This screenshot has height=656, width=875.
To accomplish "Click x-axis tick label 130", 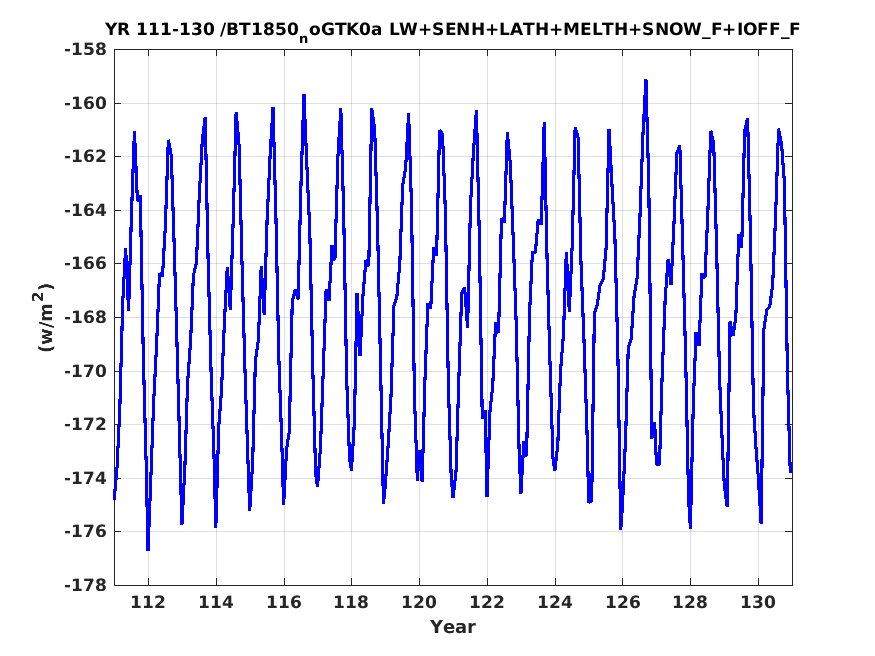I will click(758, 602).
